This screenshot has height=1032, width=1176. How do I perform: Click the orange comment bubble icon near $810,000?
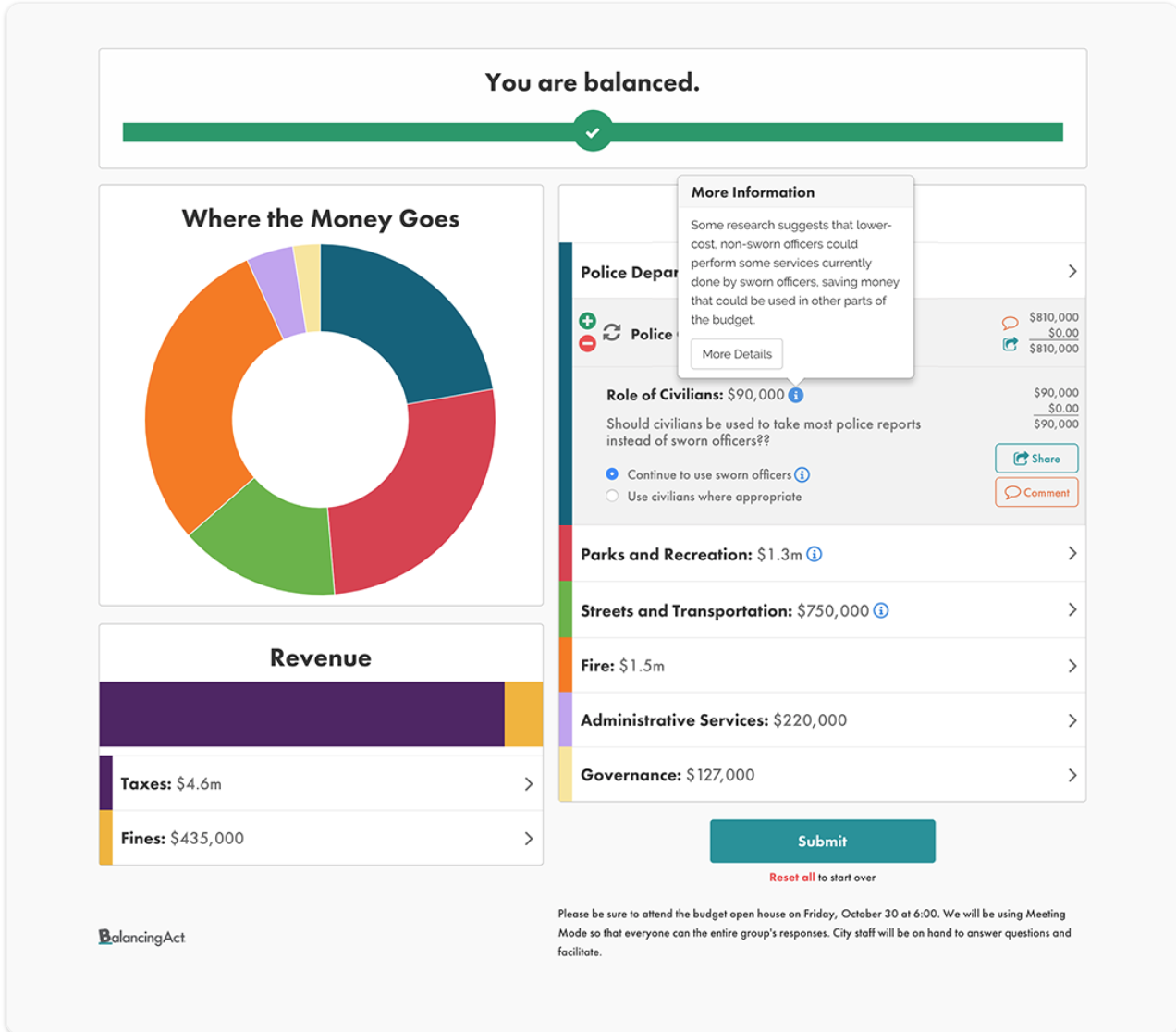point(1010,324)
